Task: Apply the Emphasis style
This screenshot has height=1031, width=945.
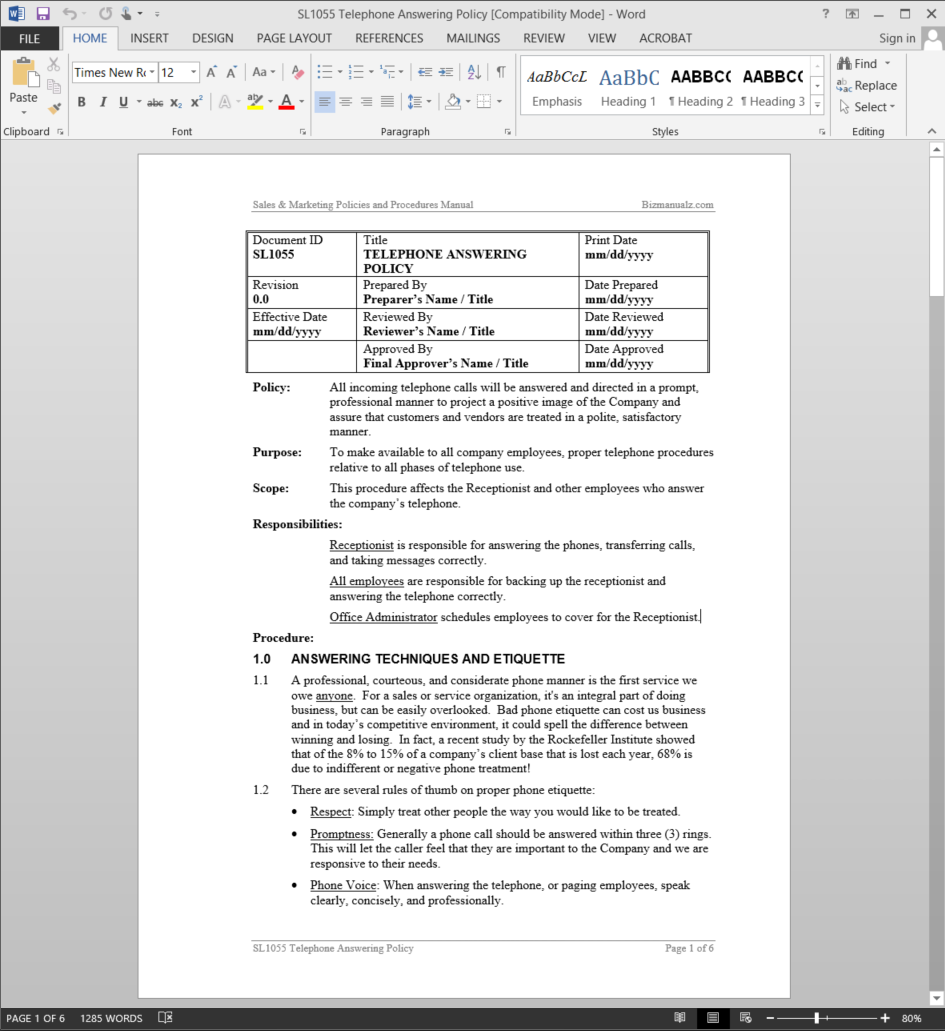Action: (x=557, y=86)
